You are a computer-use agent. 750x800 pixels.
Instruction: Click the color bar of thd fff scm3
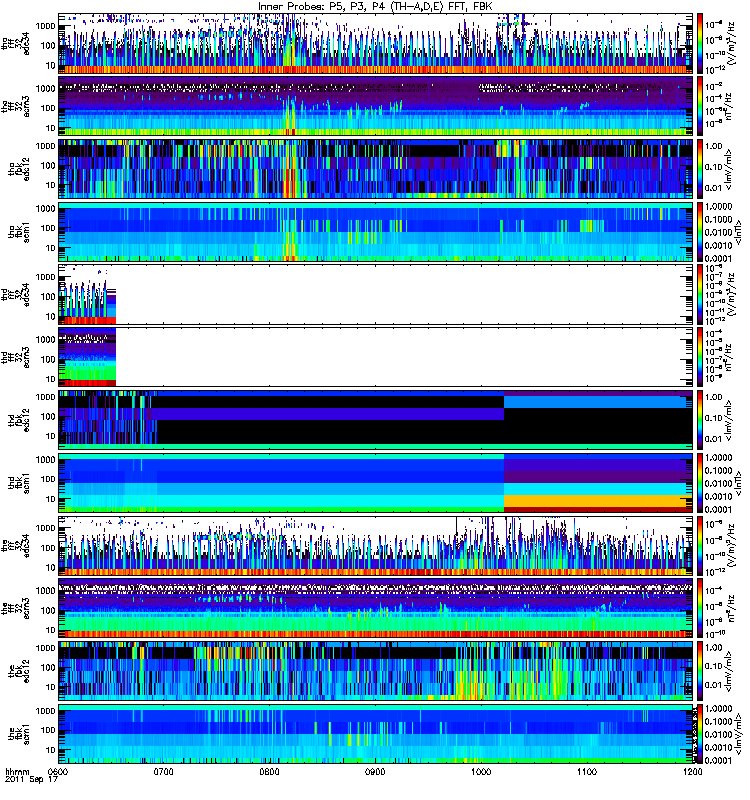(x=700, y=357)
